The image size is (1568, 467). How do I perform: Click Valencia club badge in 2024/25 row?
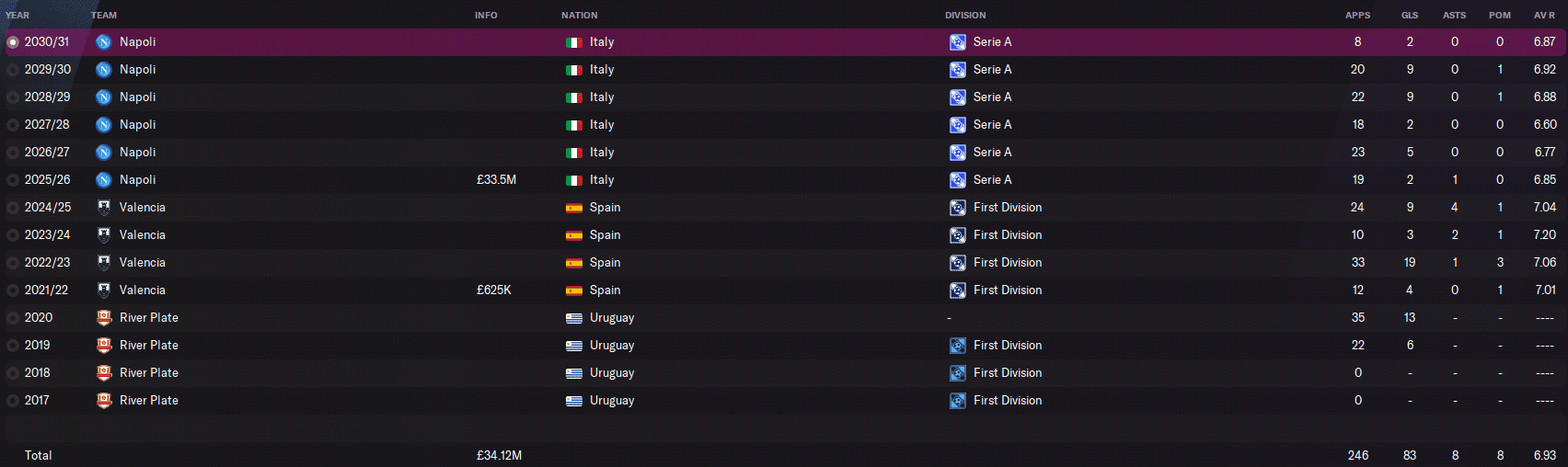(x=104, y=208)
